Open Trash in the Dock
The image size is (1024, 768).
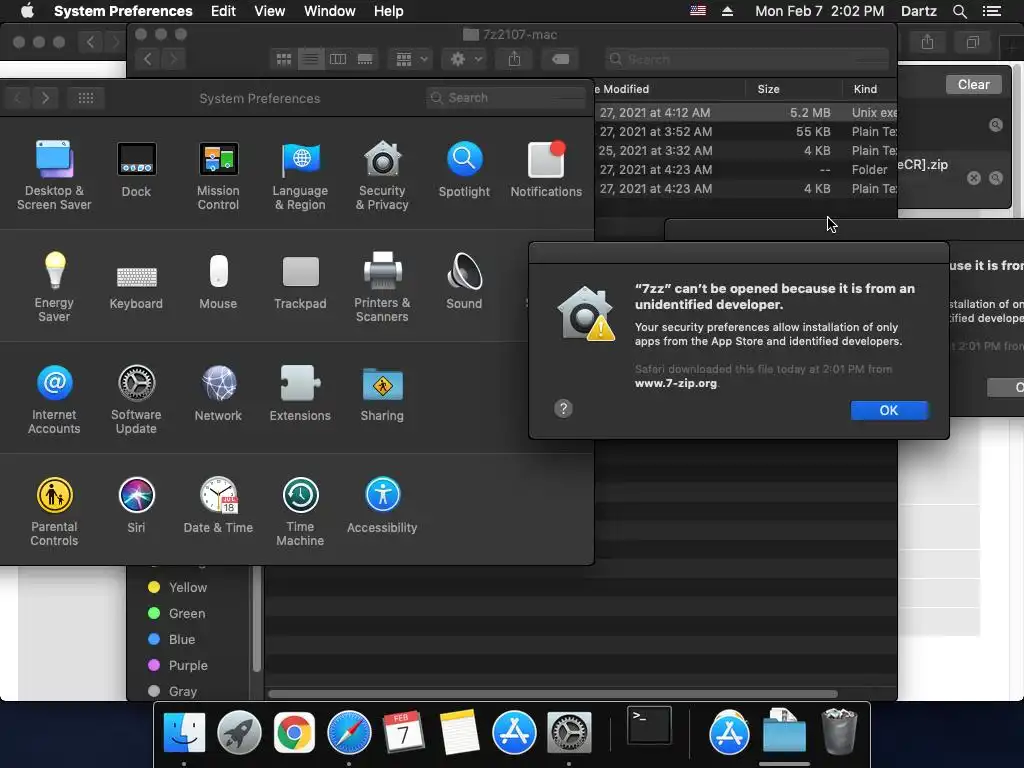coord(839,731)
